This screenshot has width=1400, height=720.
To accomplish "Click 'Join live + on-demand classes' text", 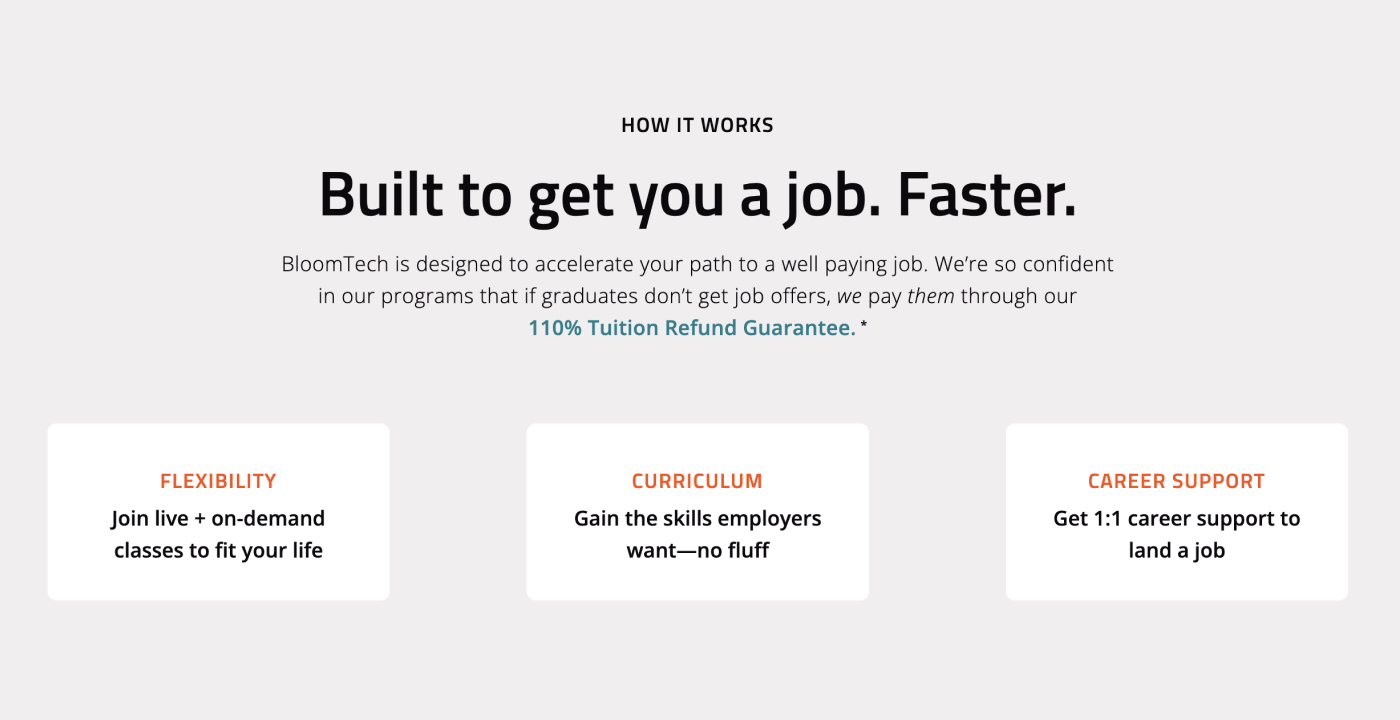I will coord(218,535).
